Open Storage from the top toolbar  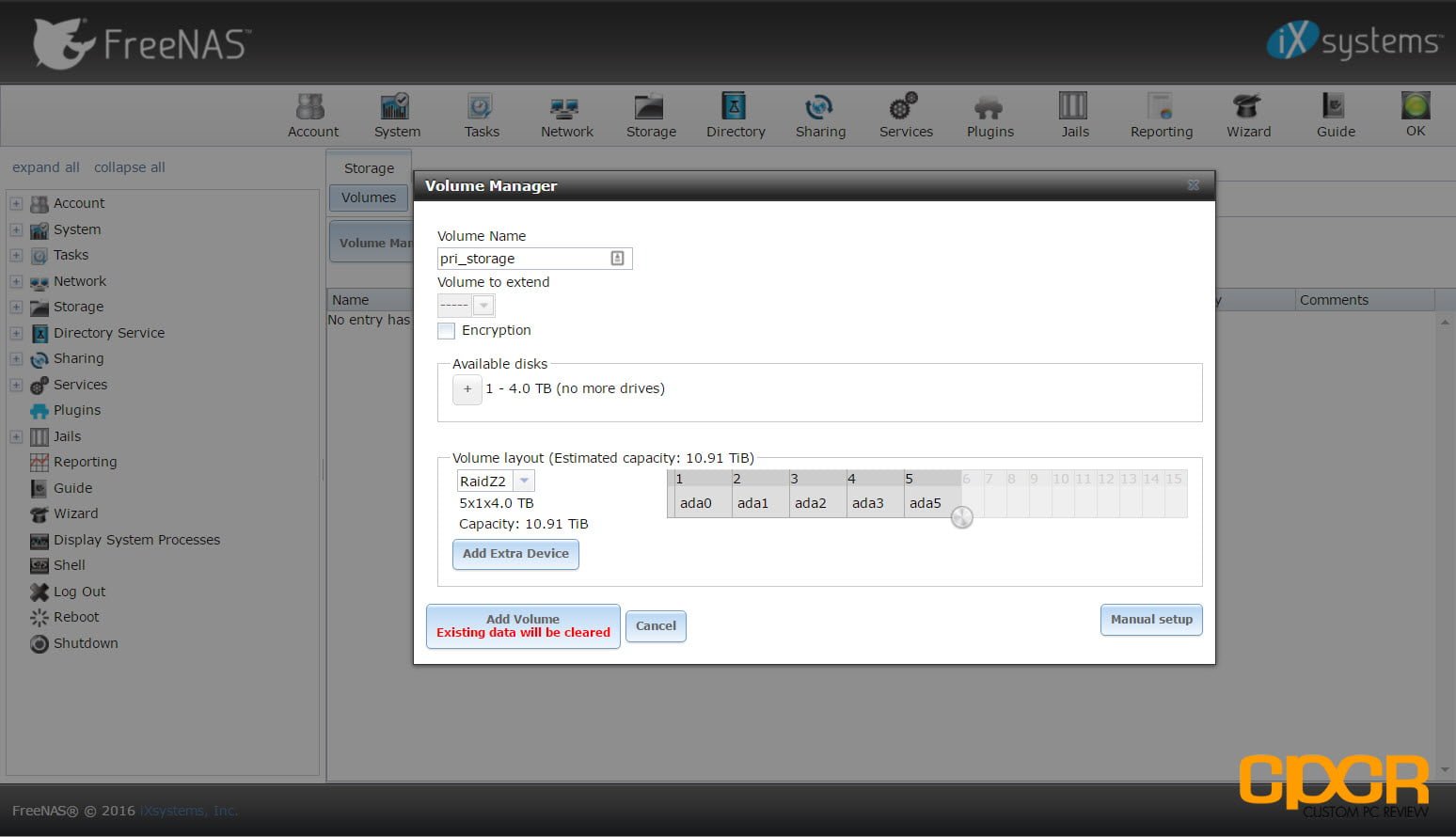coord(651,116)
